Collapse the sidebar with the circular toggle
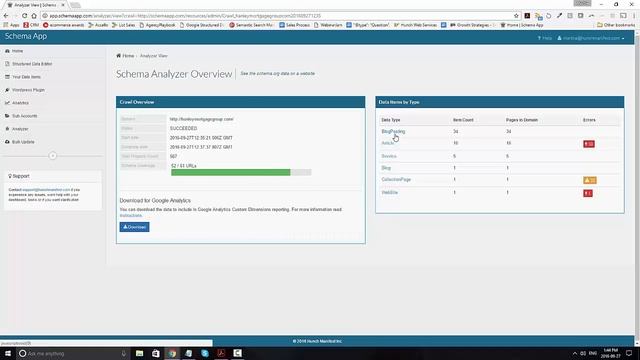 coord(53,156)
